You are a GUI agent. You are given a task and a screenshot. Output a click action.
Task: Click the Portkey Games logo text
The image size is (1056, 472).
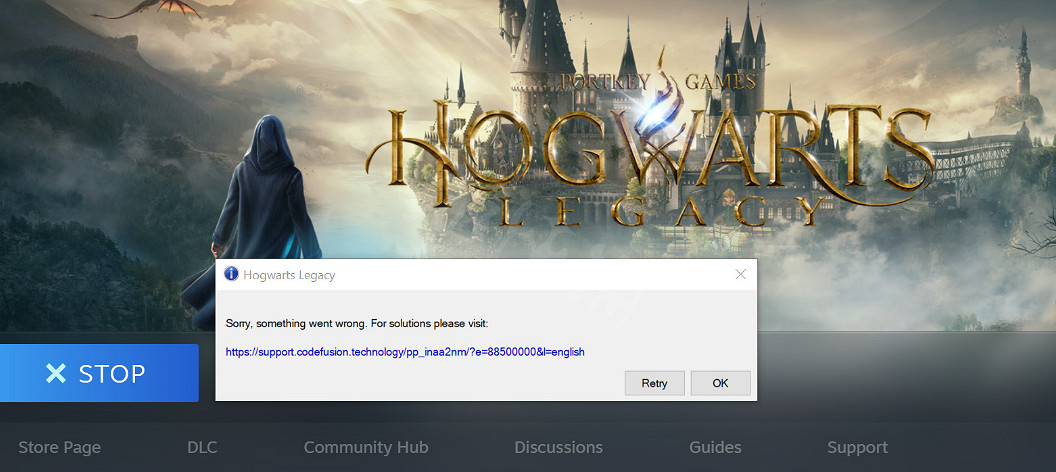point(658,82)
